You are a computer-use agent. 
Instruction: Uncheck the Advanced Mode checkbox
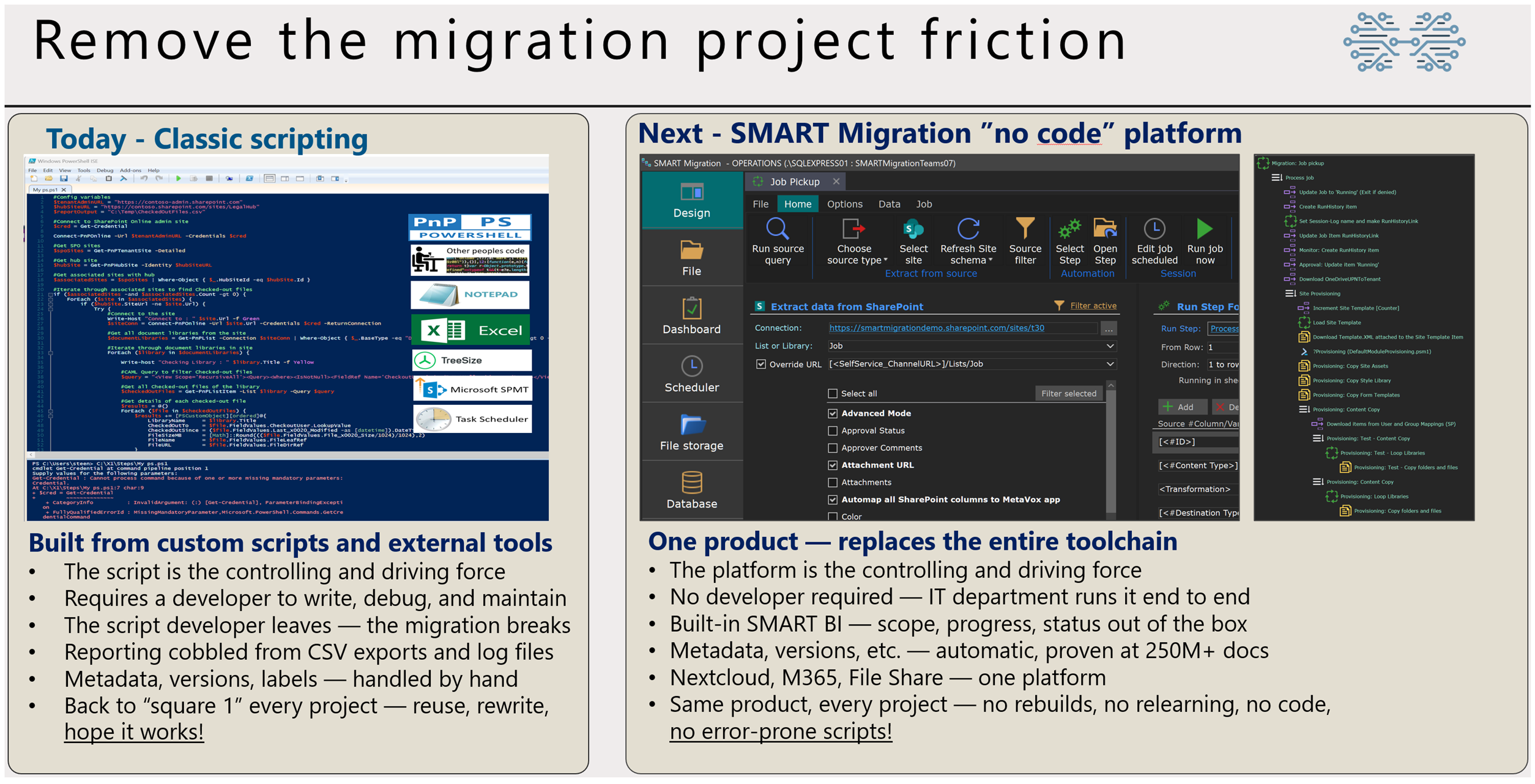pos(832,413)
